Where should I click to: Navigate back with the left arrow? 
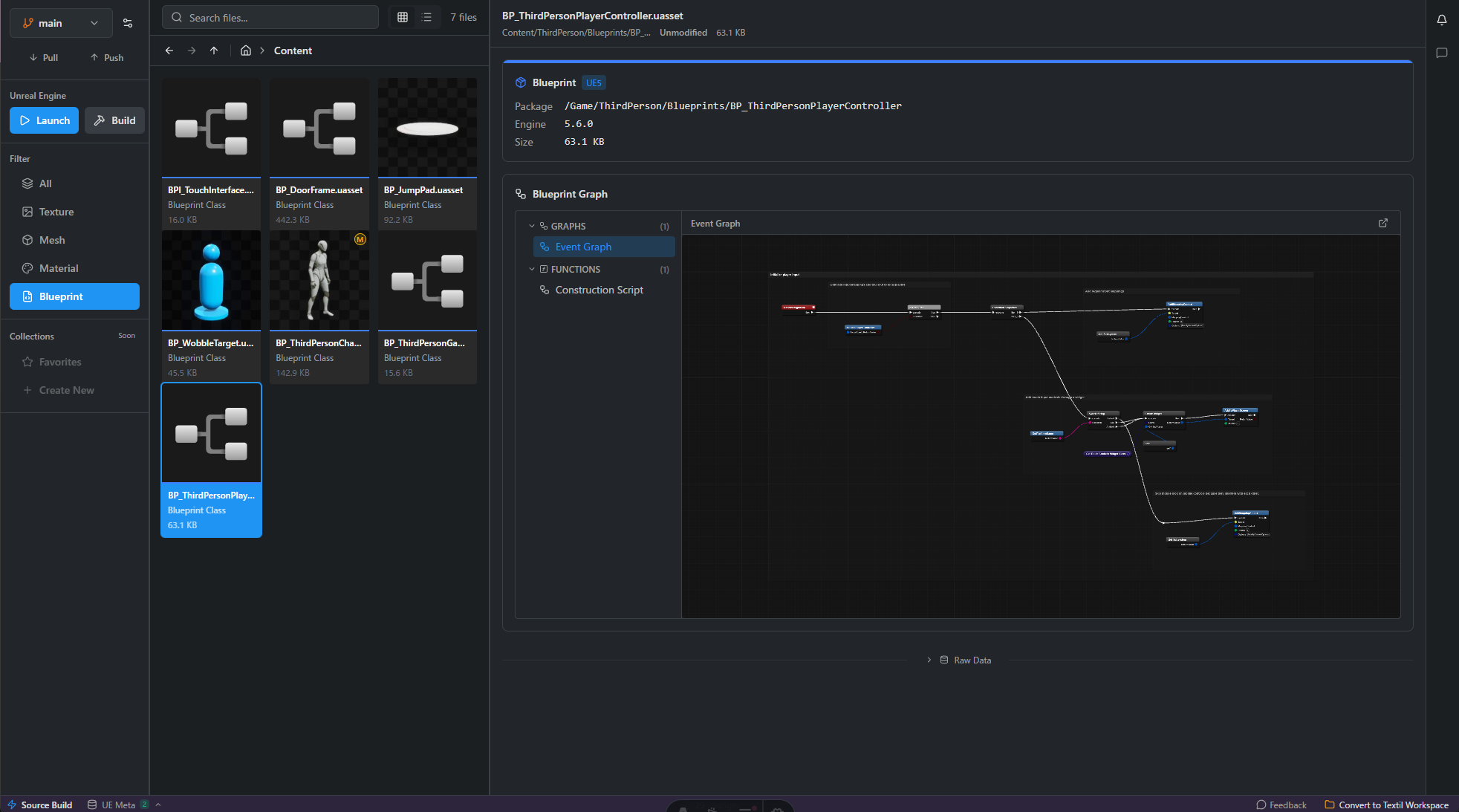pos(169,51)
